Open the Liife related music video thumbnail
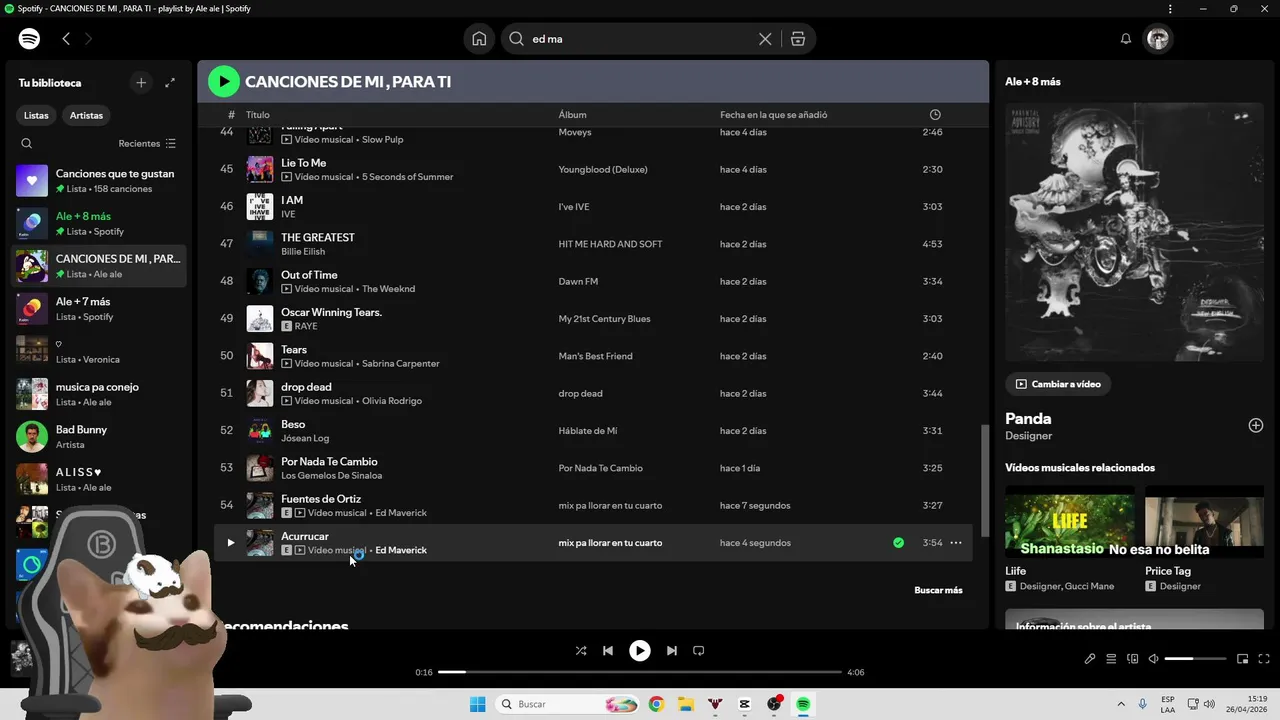Screen dimensions: 1280x720 (1069, 522)
